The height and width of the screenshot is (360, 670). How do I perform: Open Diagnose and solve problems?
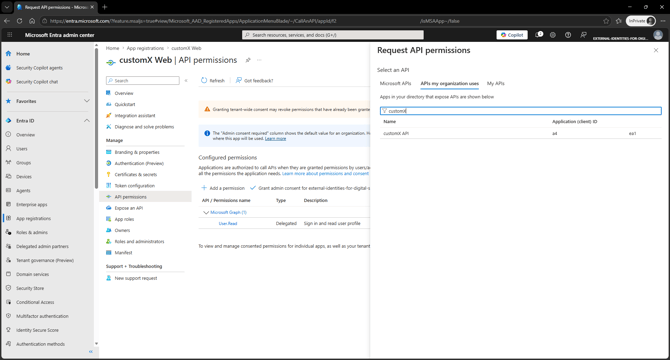click(145, 127)
